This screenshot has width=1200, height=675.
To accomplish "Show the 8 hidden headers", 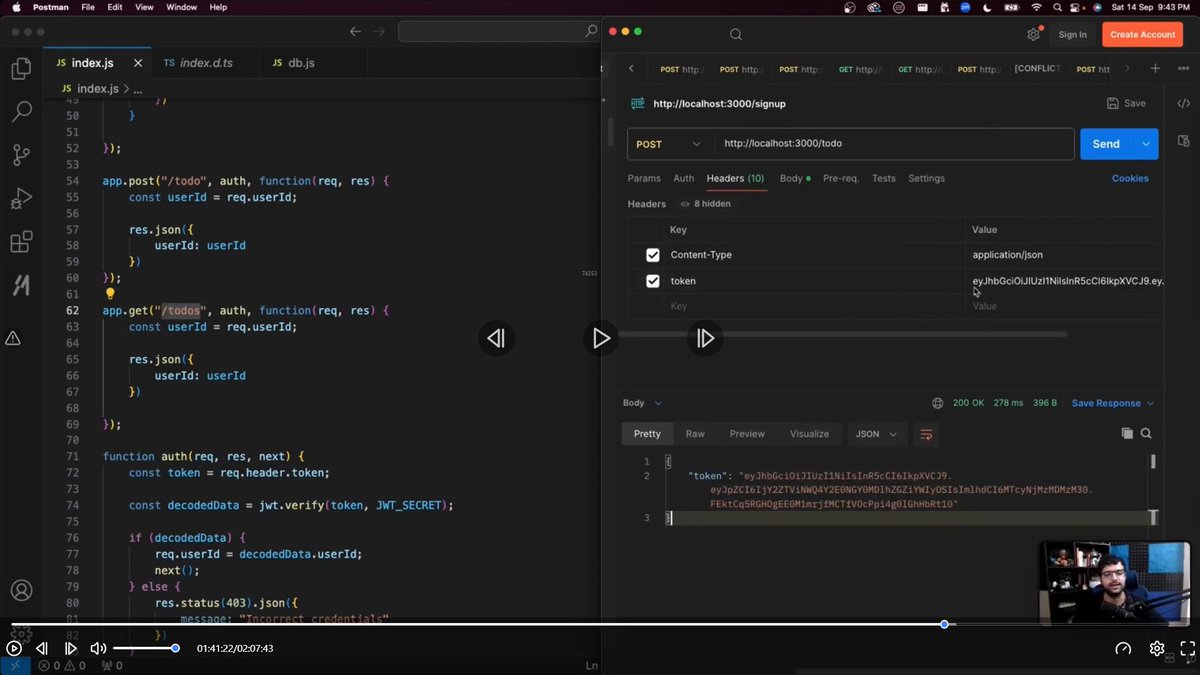I will (x=706, y=204).
